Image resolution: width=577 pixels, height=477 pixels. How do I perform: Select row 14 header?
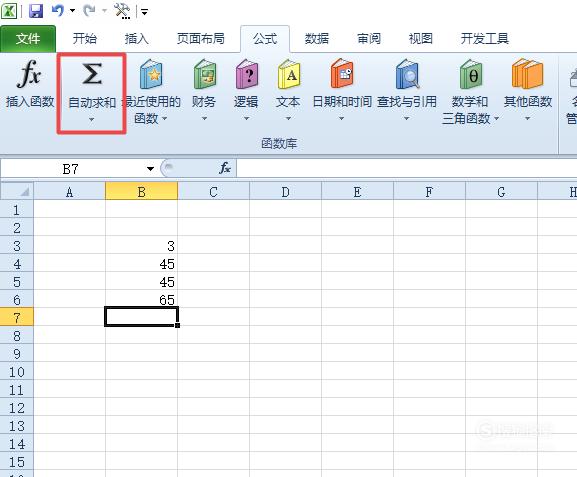(17, 444)
